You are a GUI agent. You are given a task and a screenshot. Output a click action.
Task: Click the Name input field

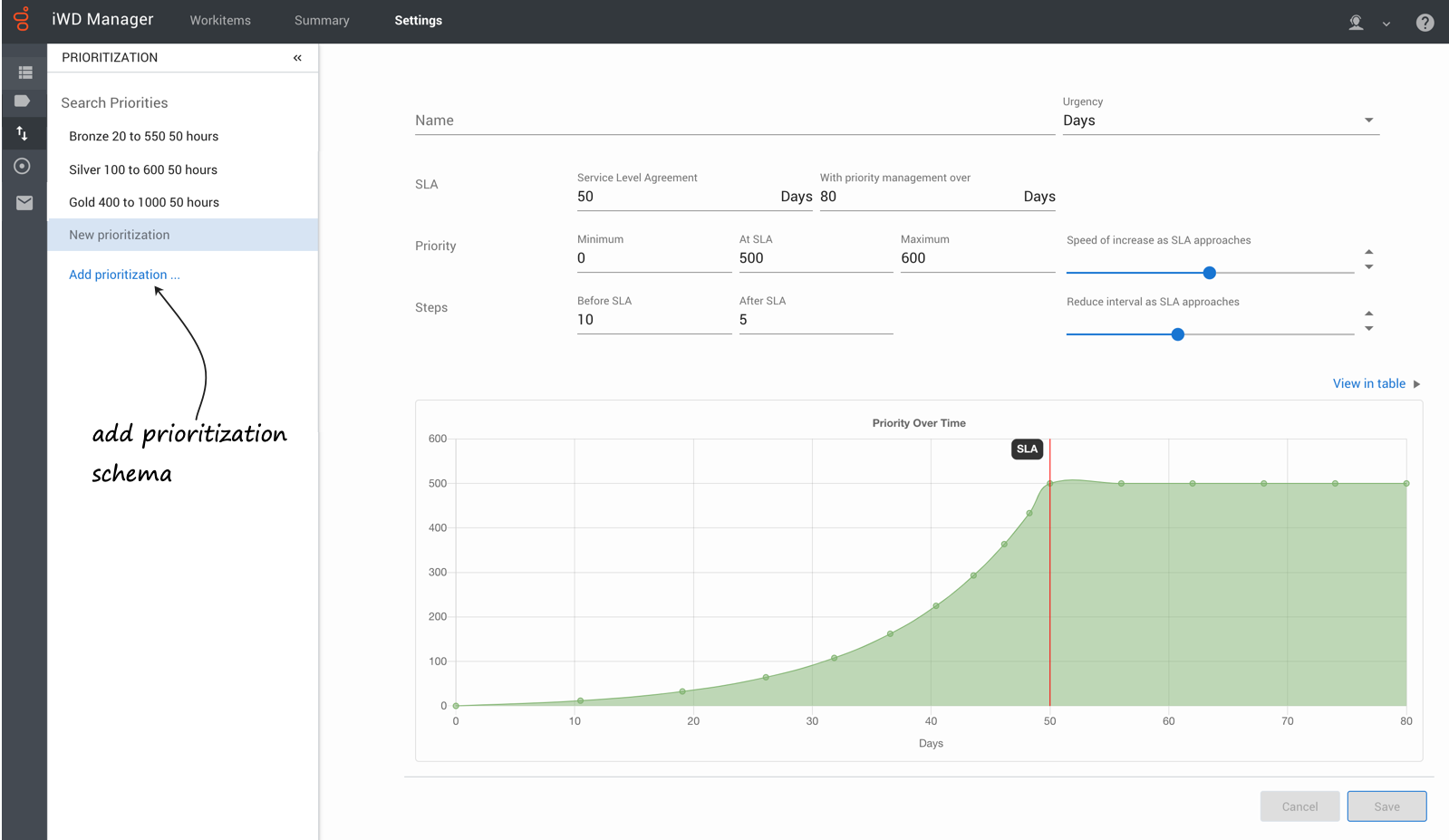click(x=735, y=121)
